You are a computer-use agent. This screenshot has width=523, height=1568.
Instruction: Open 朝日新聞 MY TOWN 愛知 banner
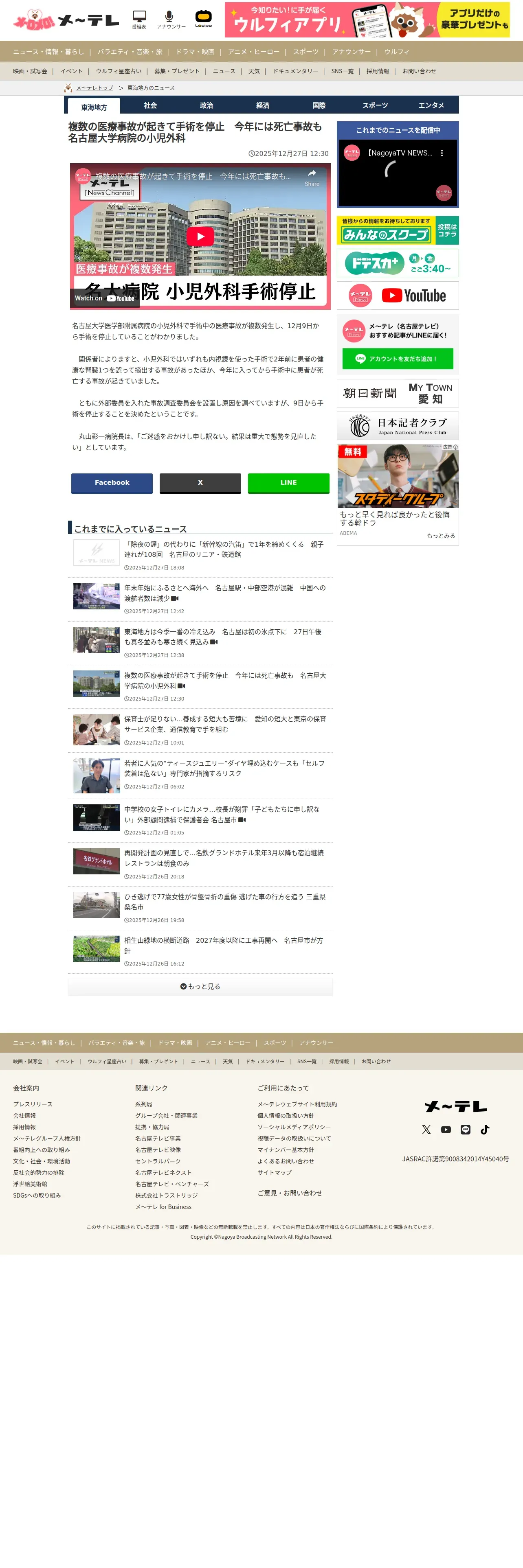pos(398,393)
